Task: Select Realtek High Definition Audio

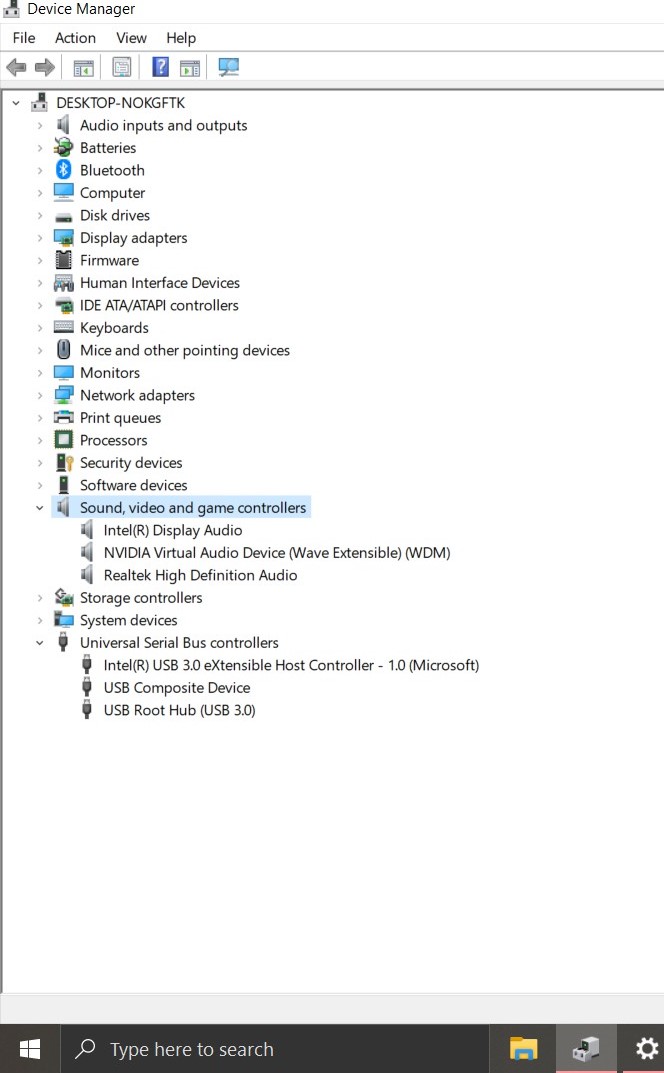Action: (x=200, y=576)
